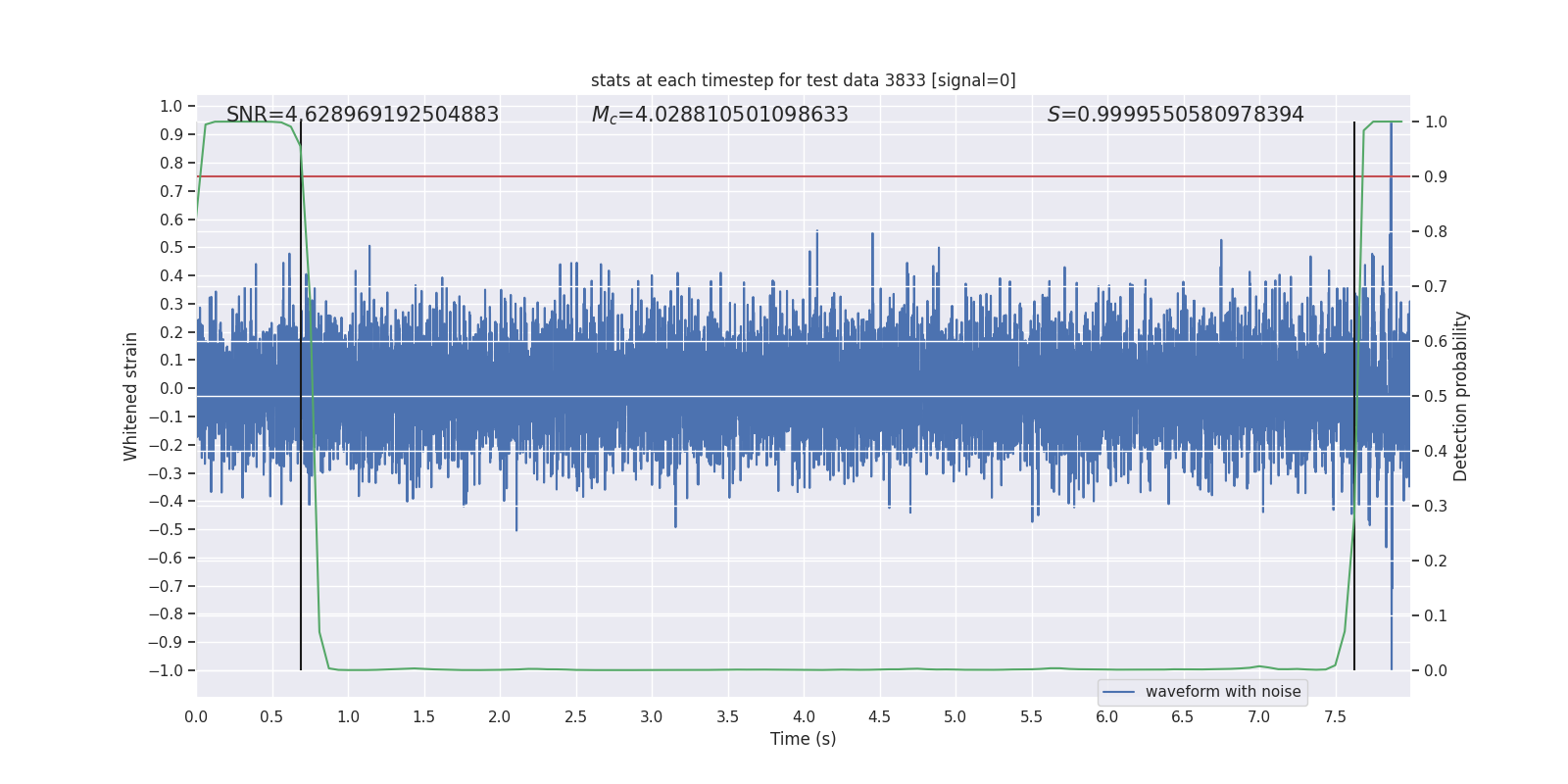Screen dimensions: 1568x784
Task: Select the 4.5 tick on the Time axis
Action: tap(880, 716)
